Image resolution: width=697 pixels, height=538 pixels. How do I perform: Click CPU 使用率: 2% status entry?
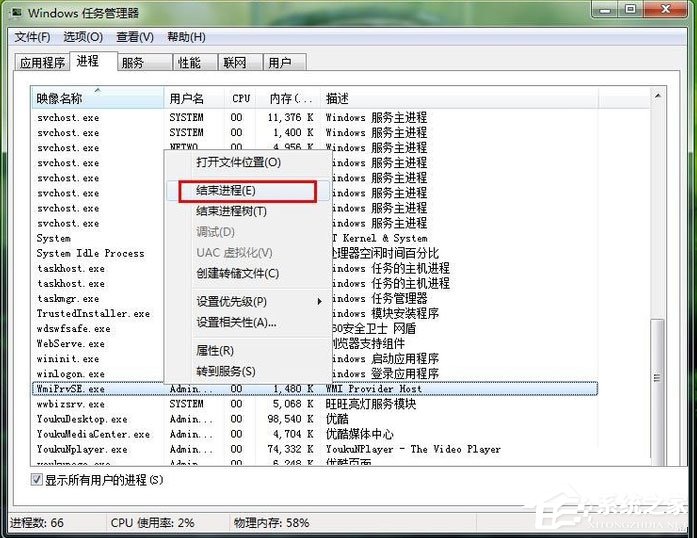(x=152, y=522)
